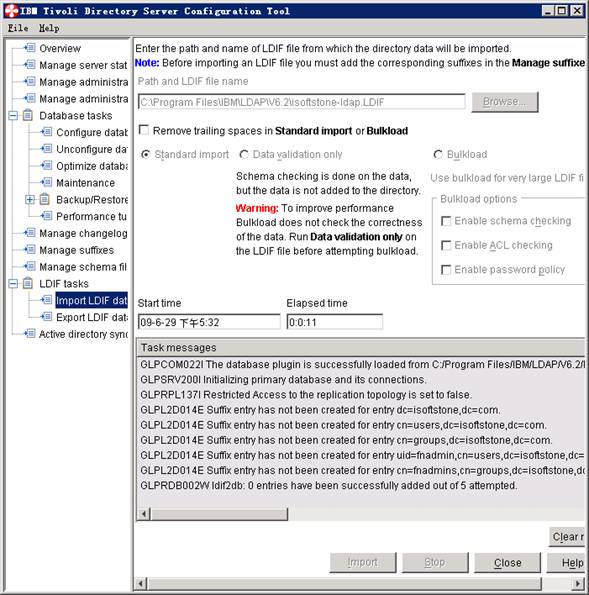Open the Active directory sync icon
589x595 pixels.
point(30,334)
